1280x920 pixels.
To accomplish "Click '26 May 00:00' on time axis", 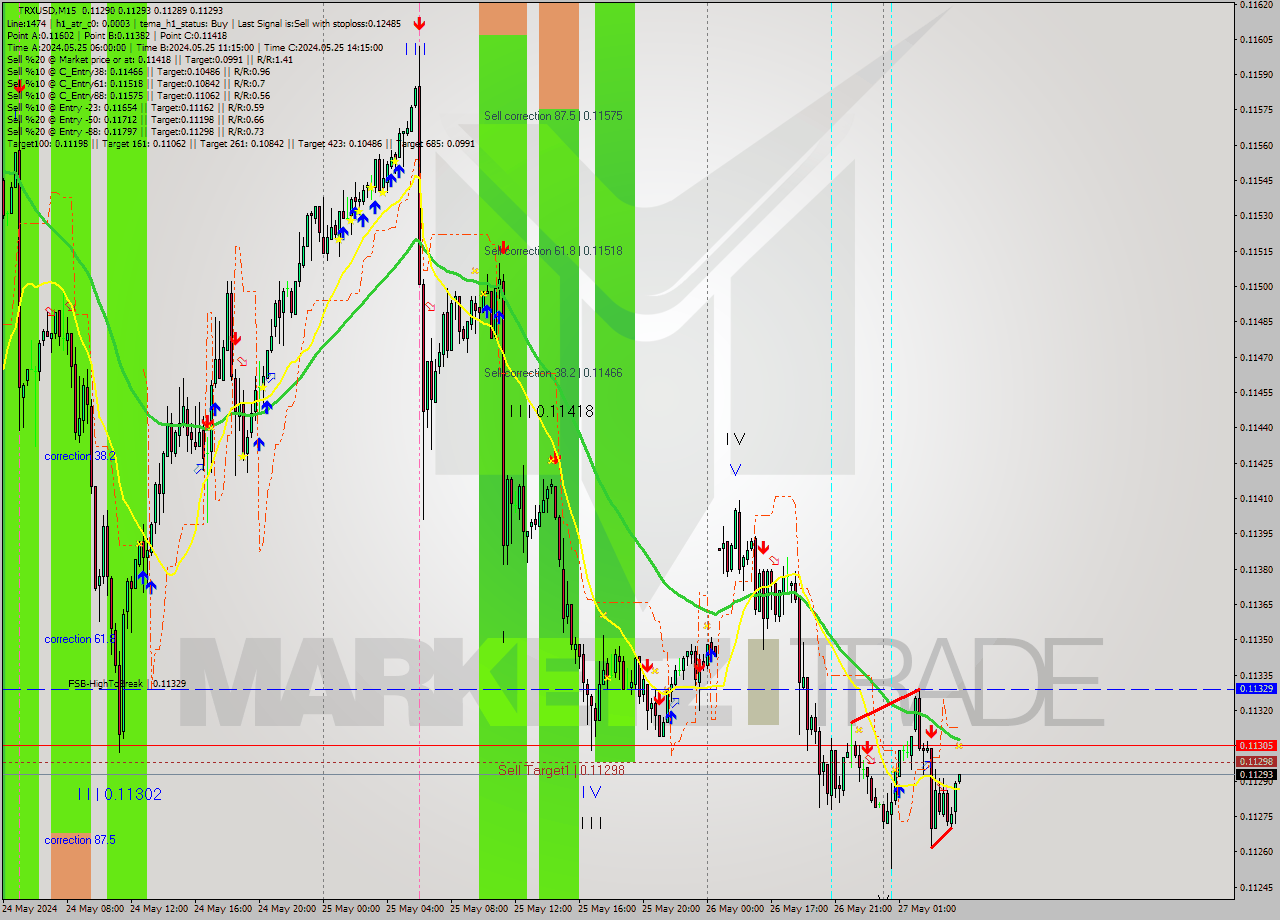I will (x=735, y=909).
